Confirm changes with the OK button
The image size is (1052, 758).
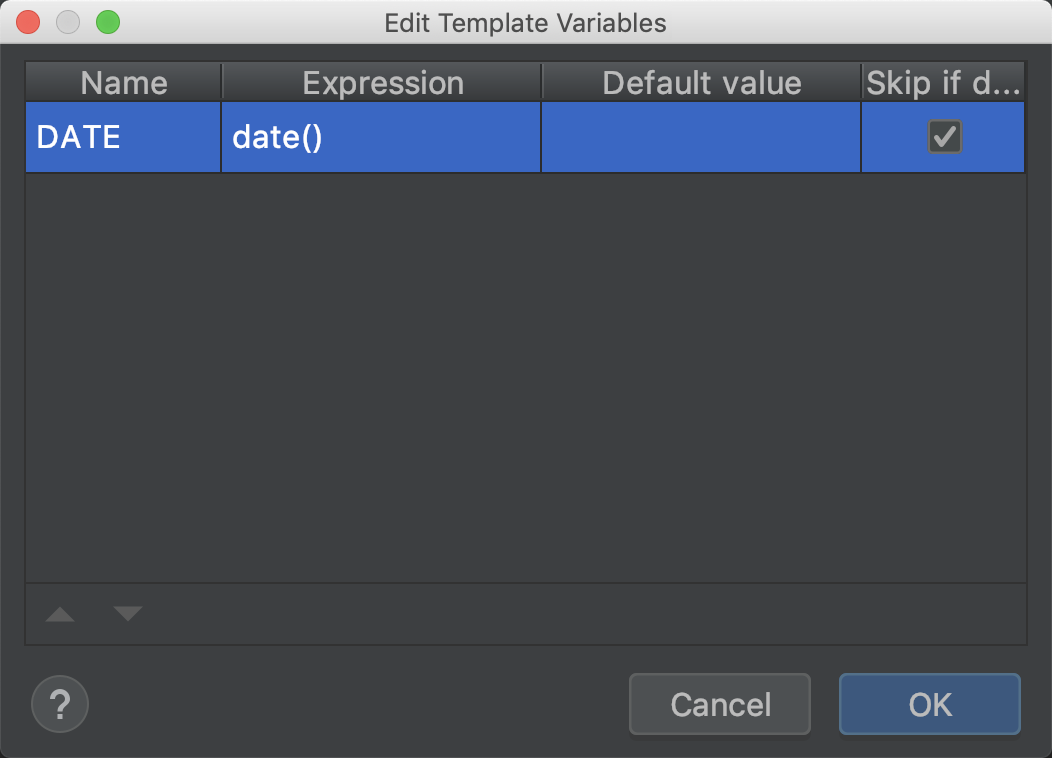(x=930, y=704)
